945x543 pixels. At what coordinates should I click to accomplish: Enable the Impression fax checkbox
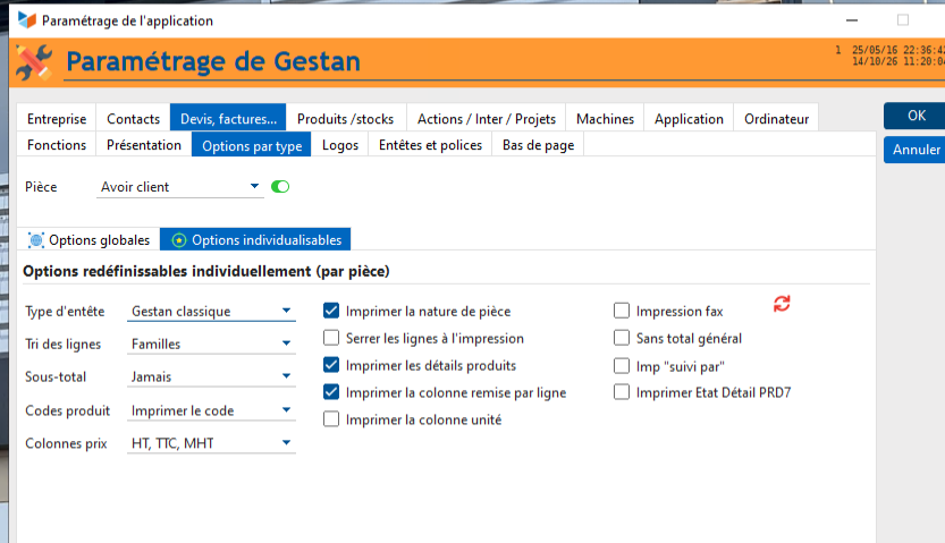click(621, 310)
